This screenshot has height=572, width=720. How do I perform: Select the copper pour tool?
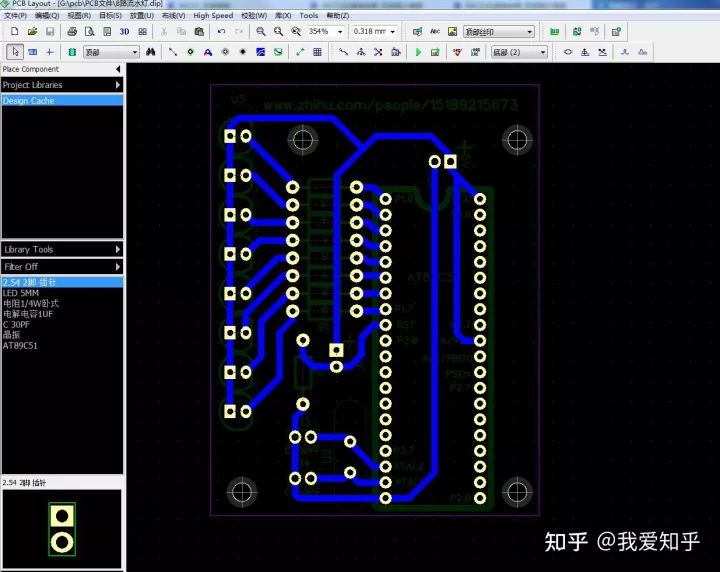[260, 52]
